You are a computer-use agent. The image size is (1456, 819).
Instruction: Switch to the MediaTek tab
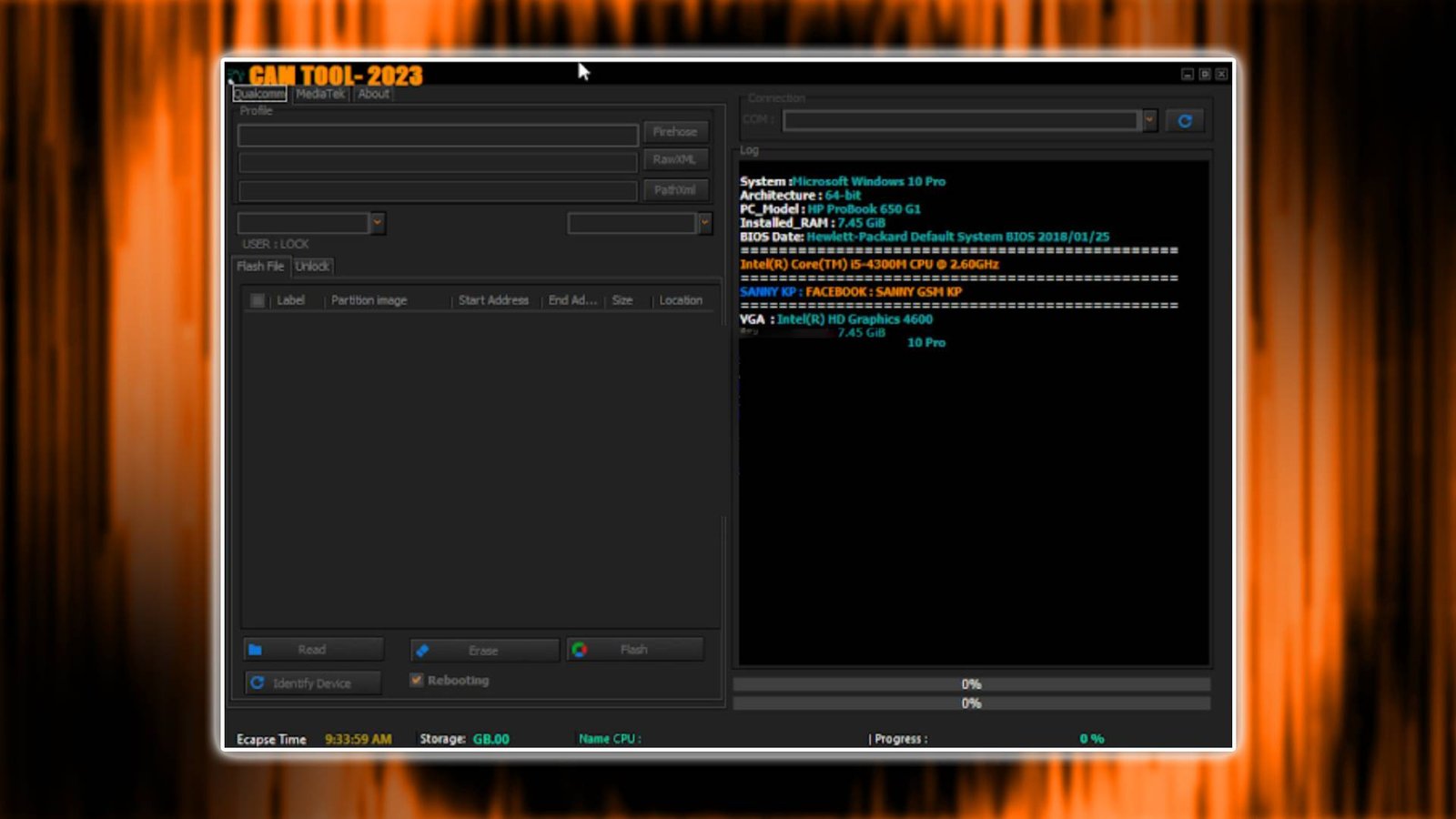click(319, 94)
